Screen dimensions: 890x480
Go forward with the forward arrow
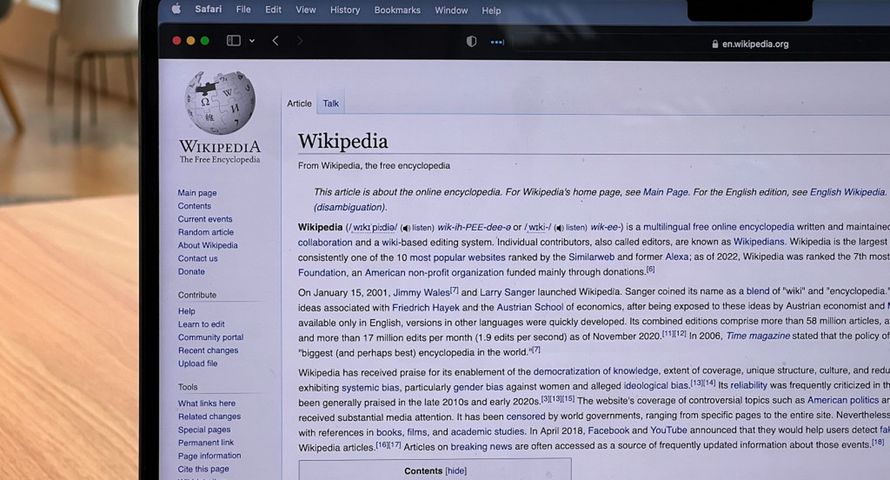(300, 41)
